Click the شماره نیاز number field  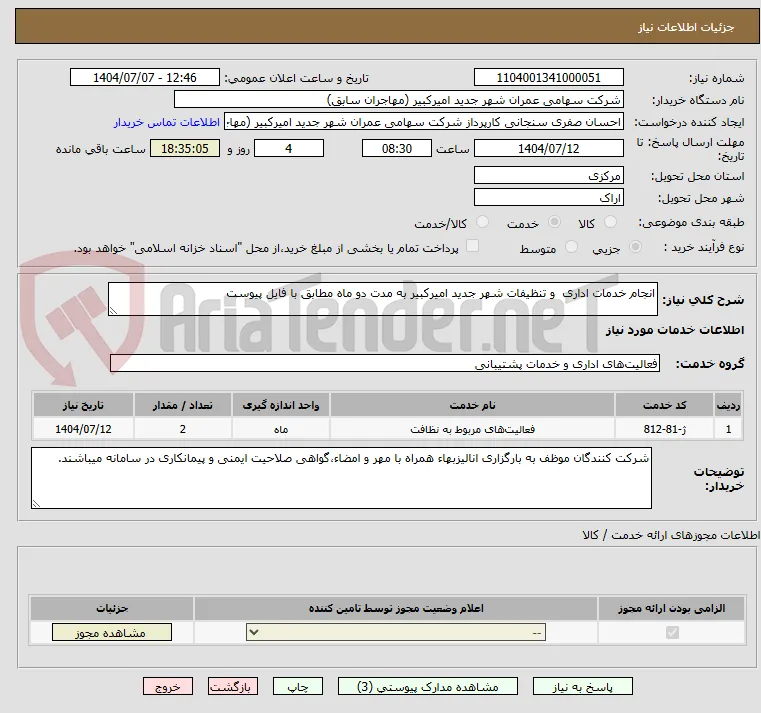pos(548,78)
